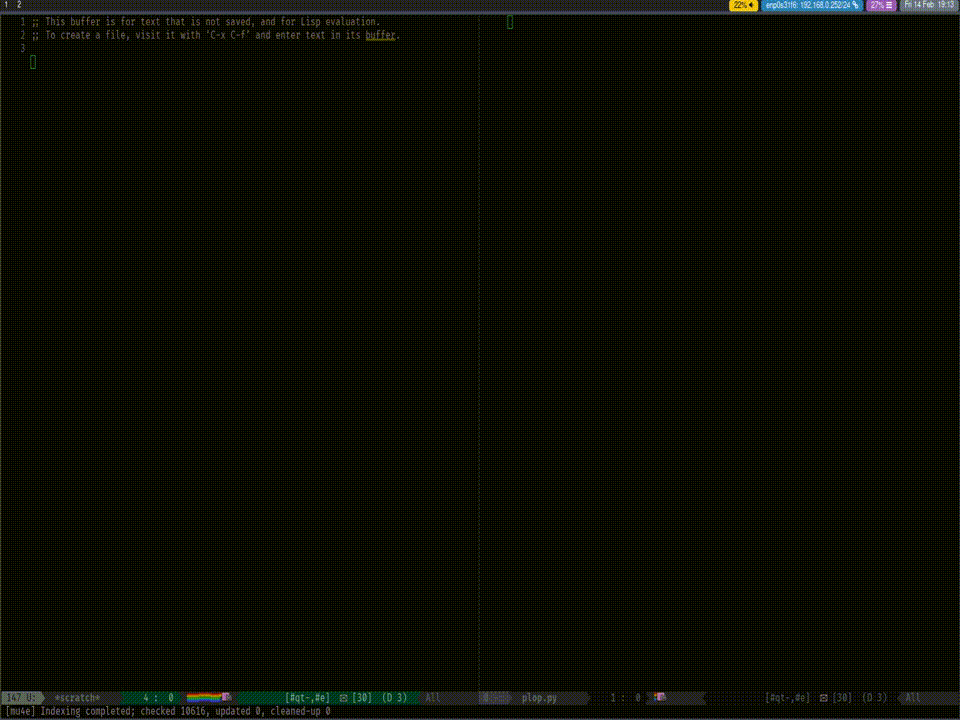960x720 pixels.
Task: Click line:column 4 : 0 in scratch mode line
Action: [159, 698]
